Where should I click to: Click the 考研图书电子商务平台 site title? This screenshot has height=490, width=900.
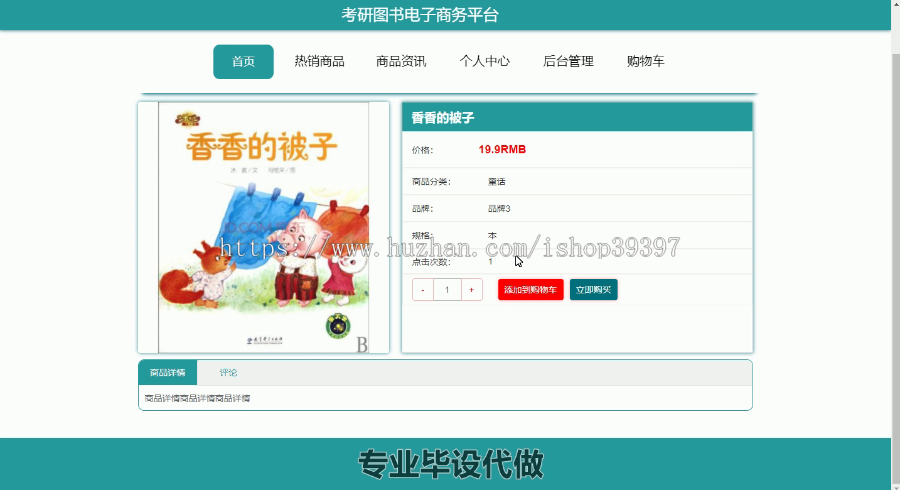tap(420, 15)
